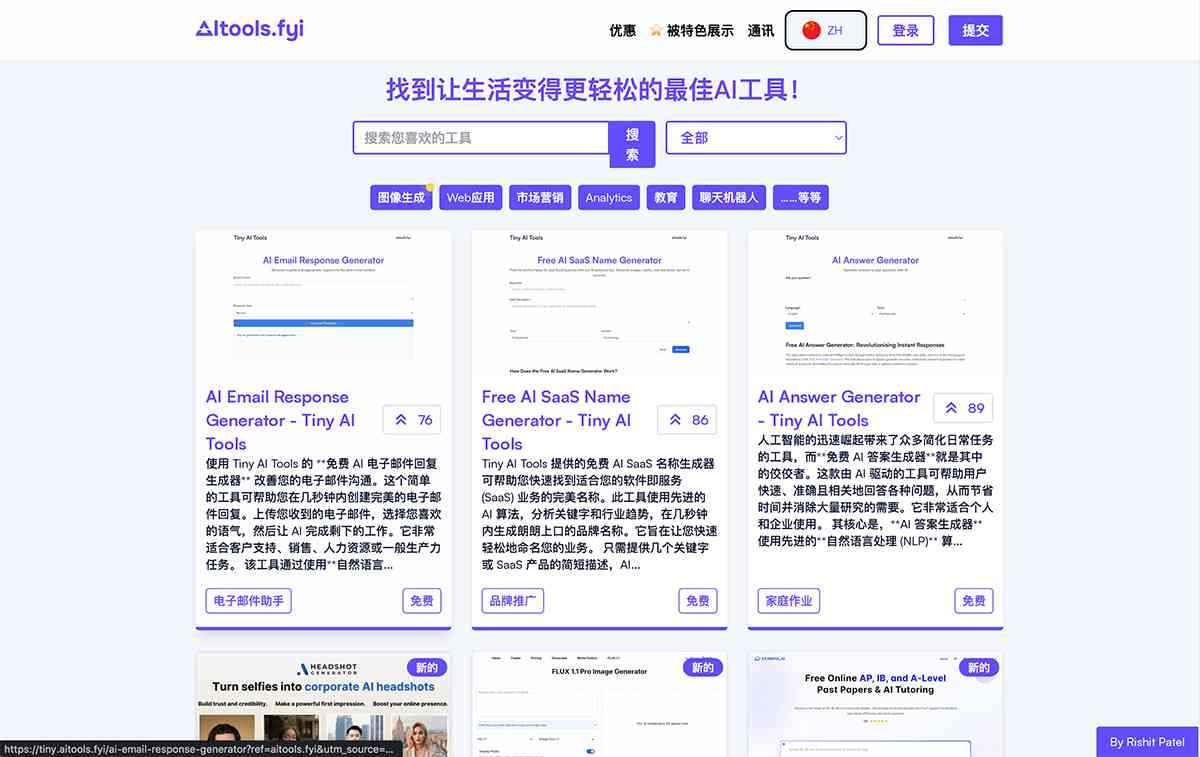Image resolution: width=1200 pixels, height=757 pixels.
Task: Select the 聊天机器人 category tag
Action: (729, 197)
